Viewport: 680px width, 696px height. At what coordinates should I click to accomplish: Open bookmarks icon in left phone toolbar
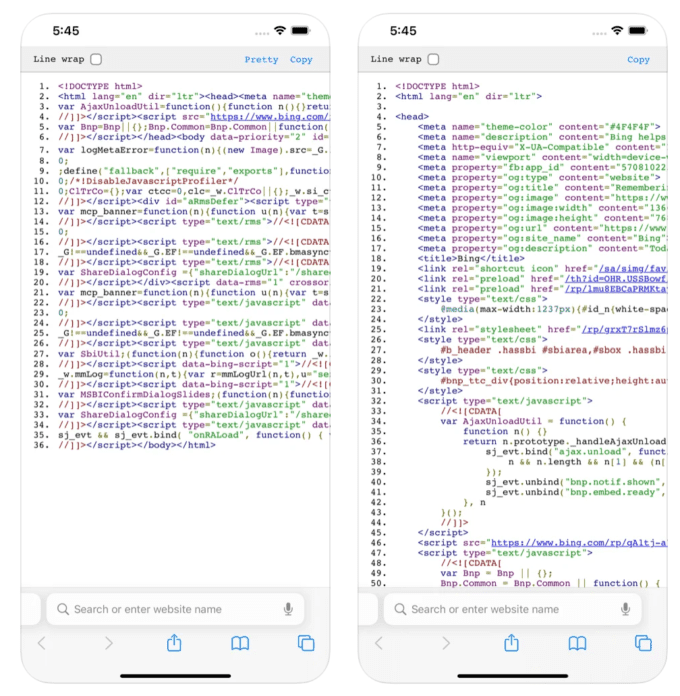click(x=240, y=643)
